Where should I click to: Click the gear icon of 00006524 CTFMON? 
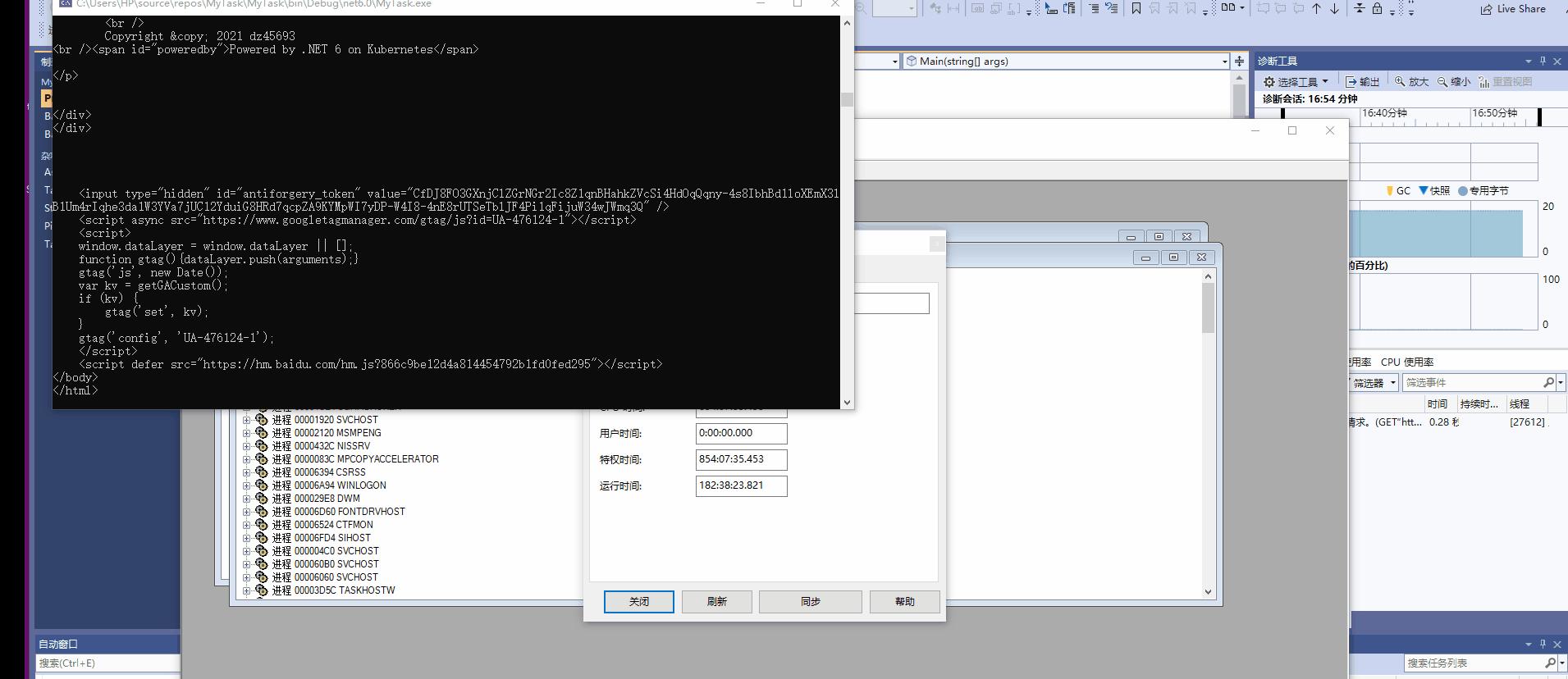tap(262, 525)
